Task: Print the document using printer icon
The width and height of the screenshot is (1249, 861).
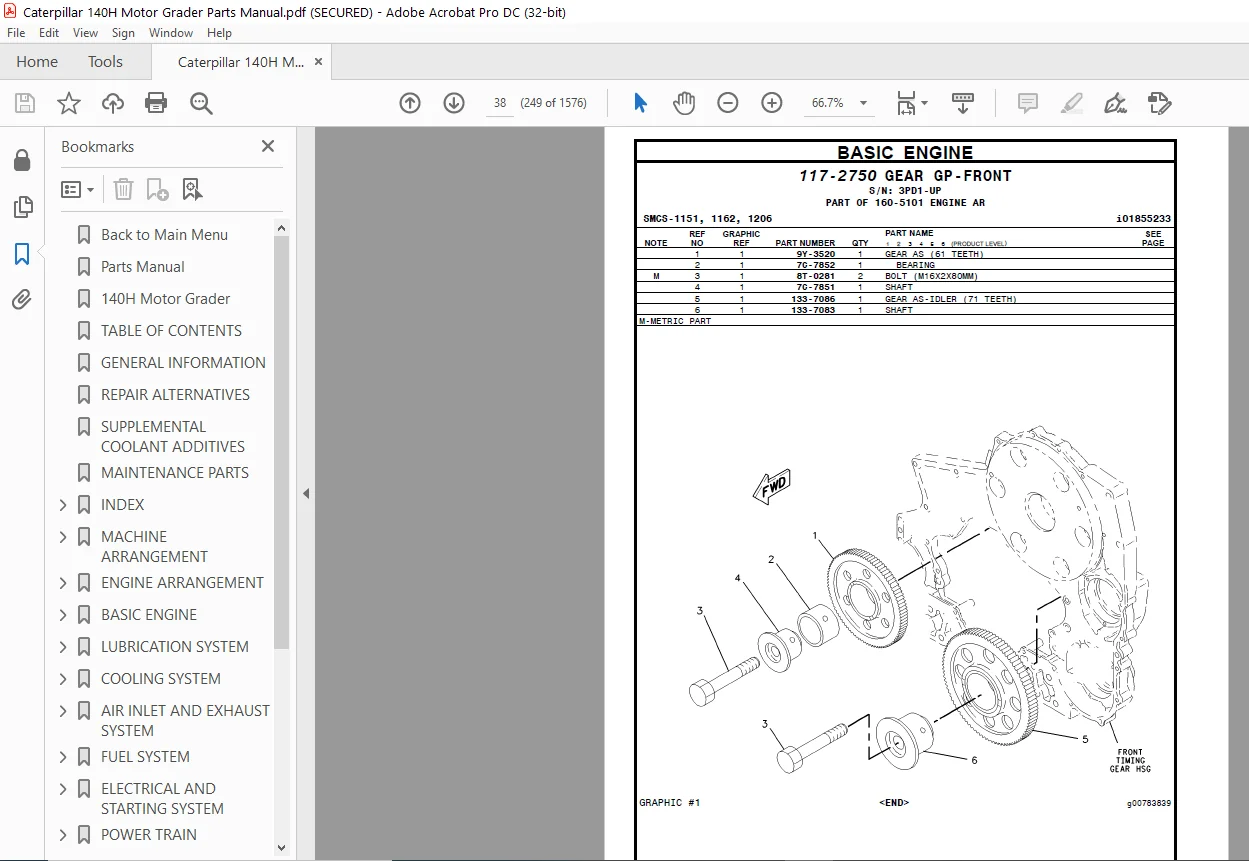Action: click(x=156, y=103)
